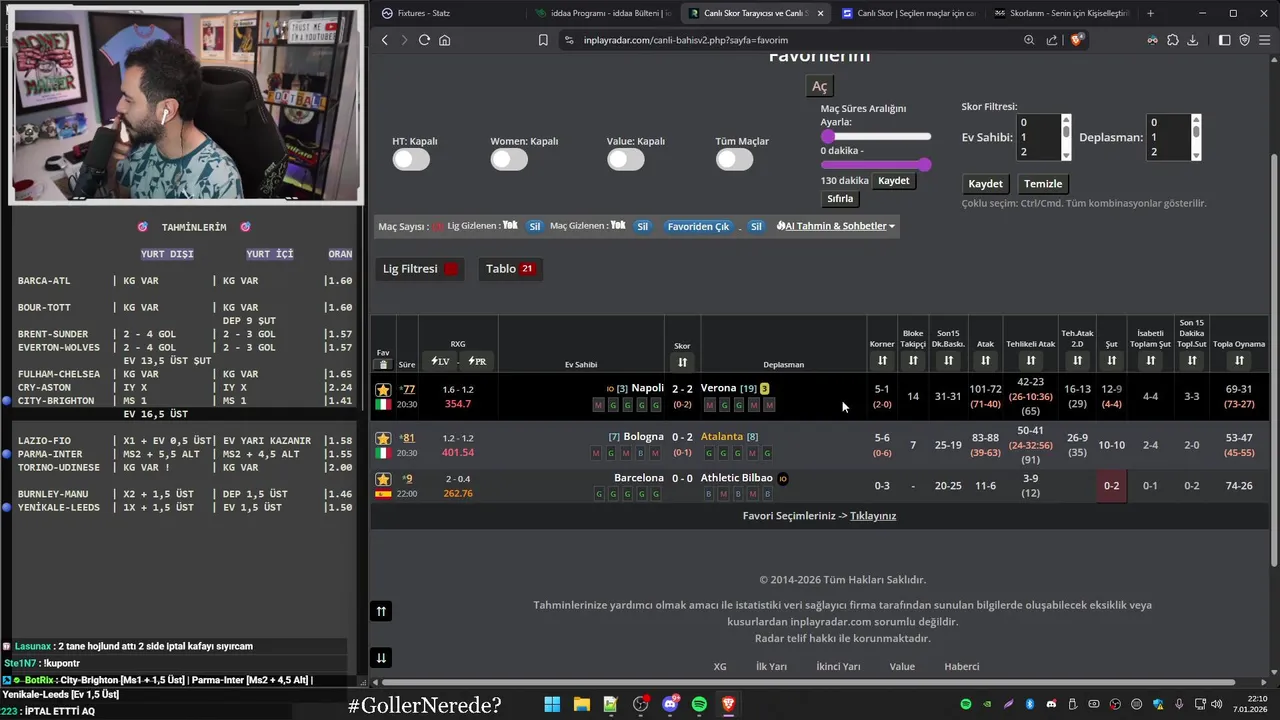1280x720 pixels.
Task: Click the PR lightning button under RXG
Action: (x=477, y=361)
